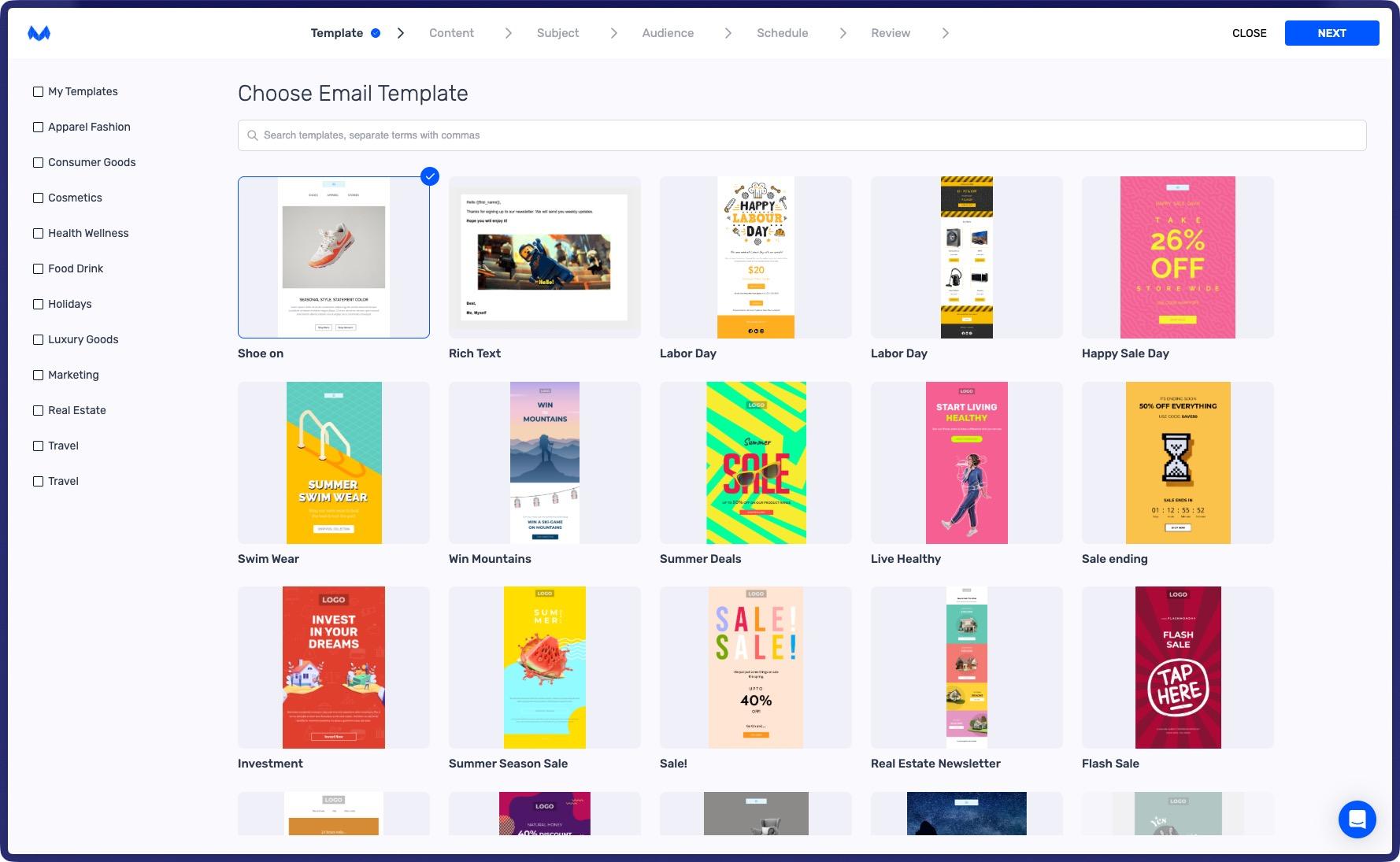Toggle the Health Wellness filter
The width and height of the screenshot is (1400, 862).
(x=38, y=233)
